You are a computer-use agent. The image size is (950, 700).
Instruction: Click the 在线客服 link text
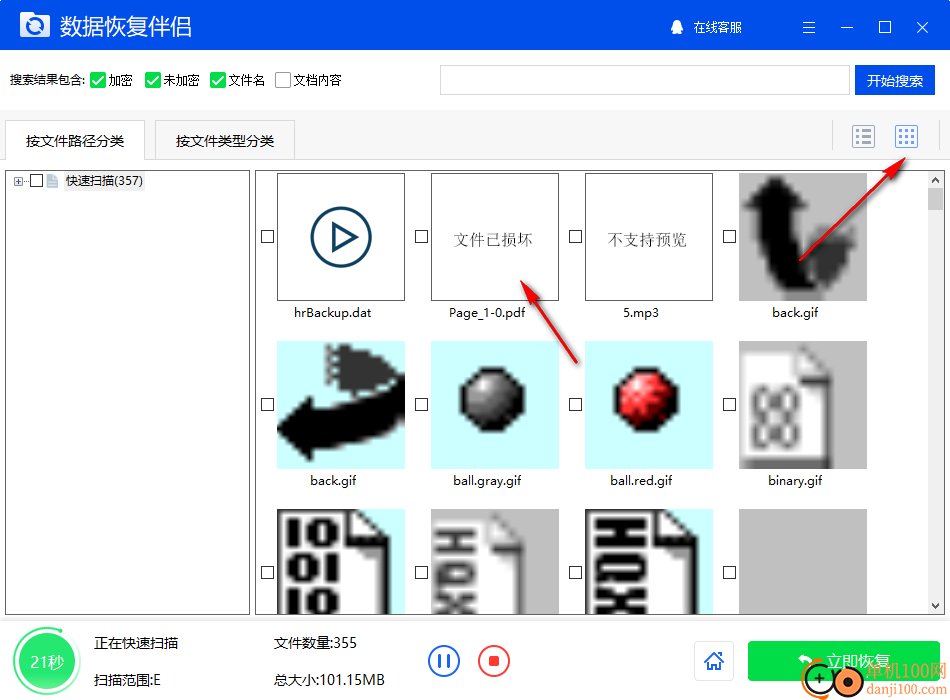[x=717, y=27]
